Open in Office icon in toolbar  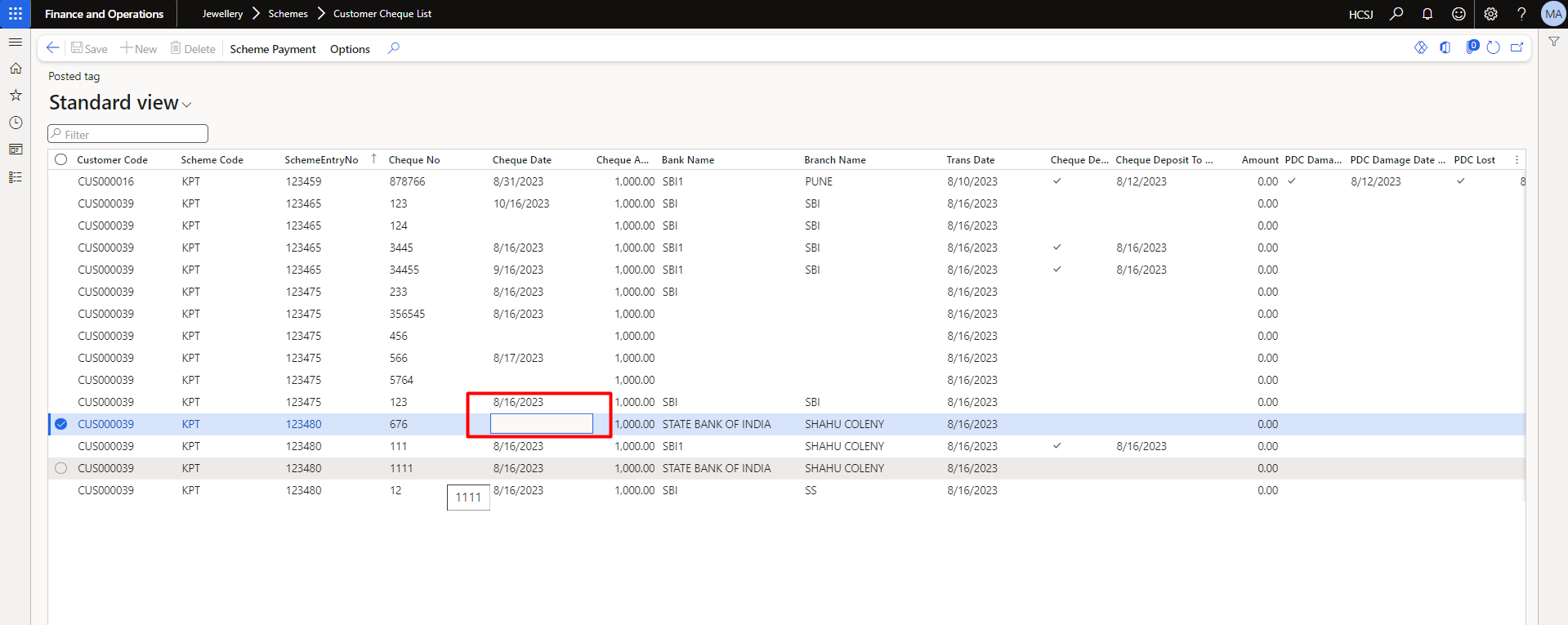tap(1445, 47)
